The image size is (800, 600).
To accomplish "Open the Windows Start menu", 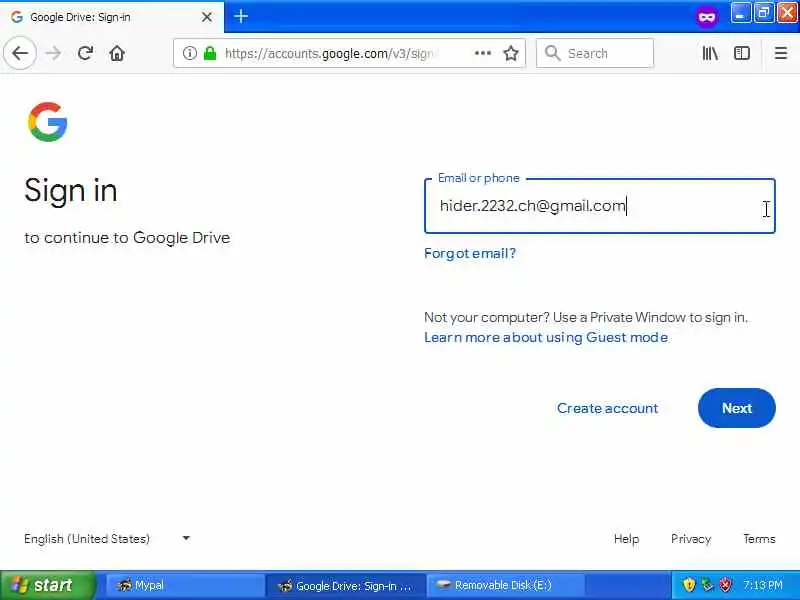I will (x=47, y=585).
